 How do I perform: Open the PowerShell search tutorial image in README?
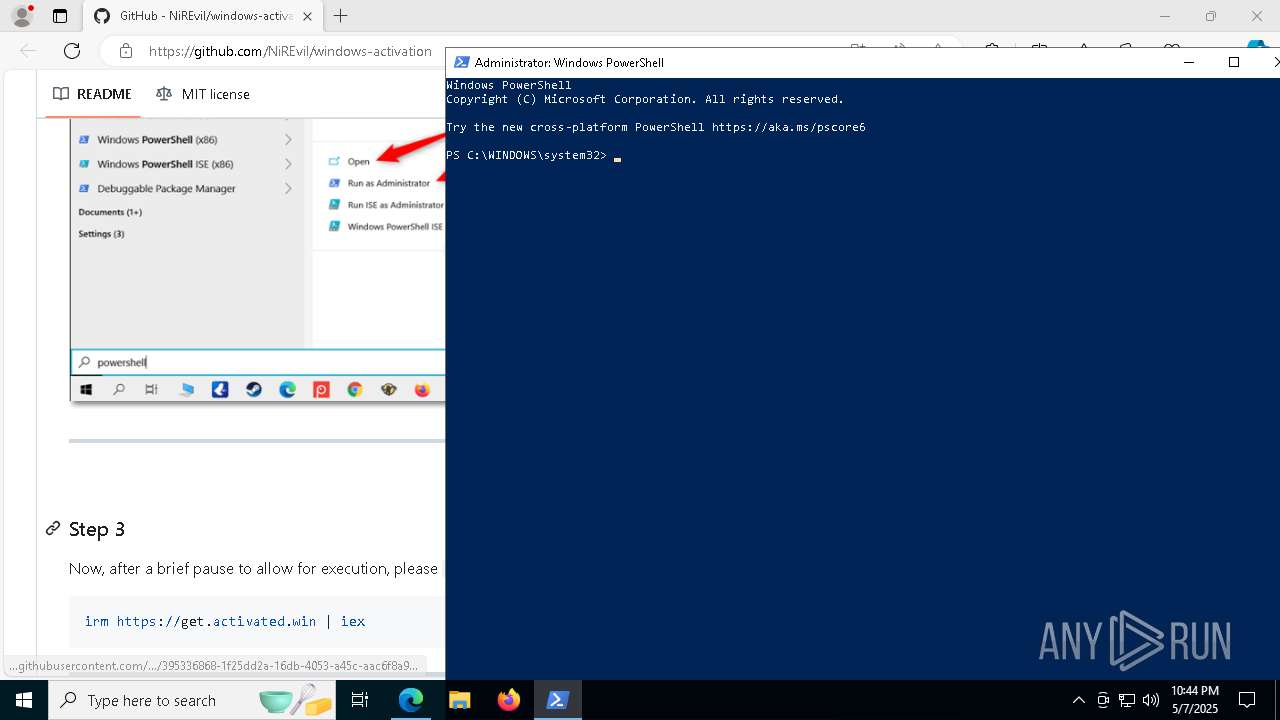257,260
